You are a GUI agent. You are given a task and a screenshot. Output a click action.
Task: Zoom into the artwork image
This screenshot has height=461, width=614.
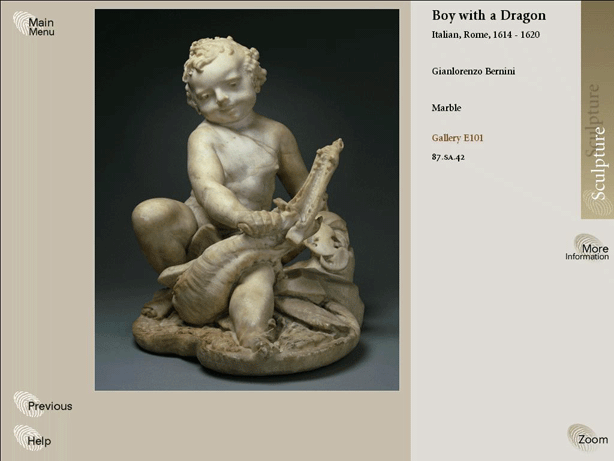click(593, 439)
